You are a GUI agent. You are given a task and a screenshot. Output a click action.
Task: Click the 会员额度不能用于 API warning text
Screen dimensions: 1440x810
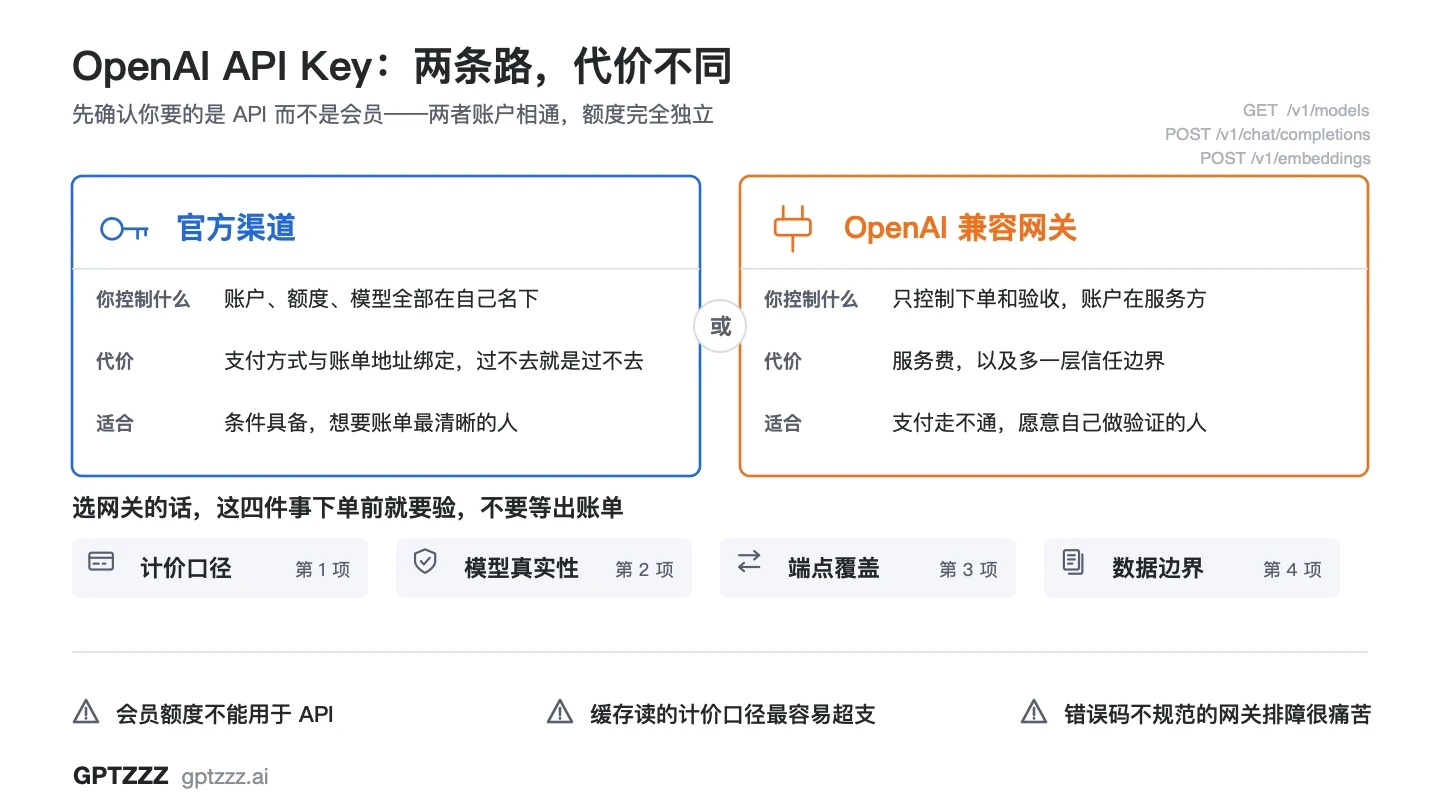point(225,714)
